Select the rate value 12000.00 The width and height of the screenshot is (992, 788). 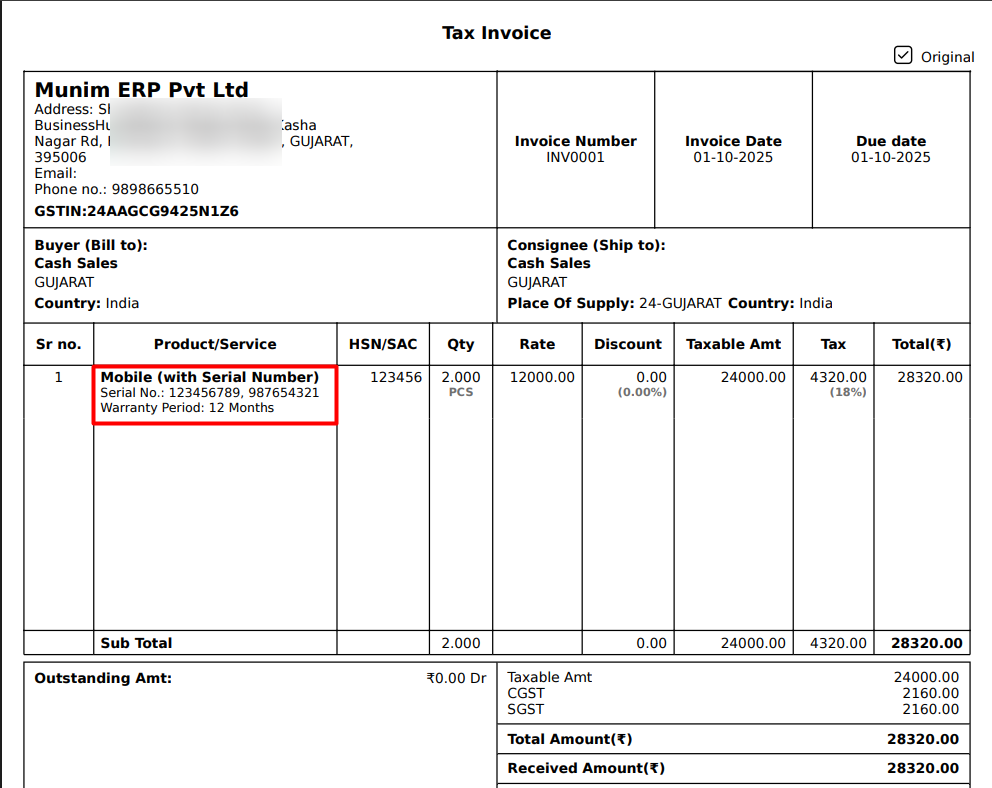[542, 377]
